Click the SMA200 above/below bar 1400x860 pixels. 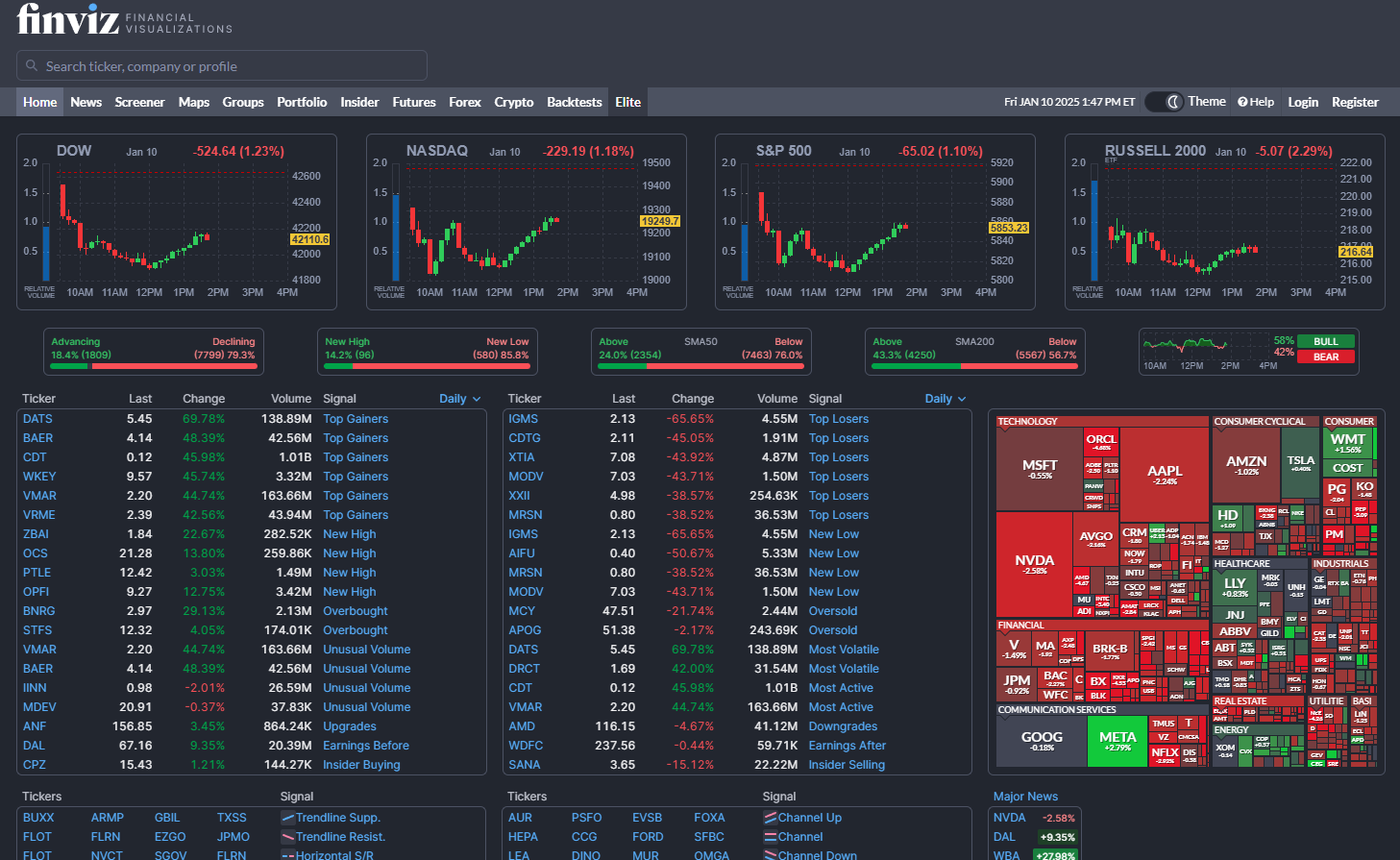click(975, 366)
